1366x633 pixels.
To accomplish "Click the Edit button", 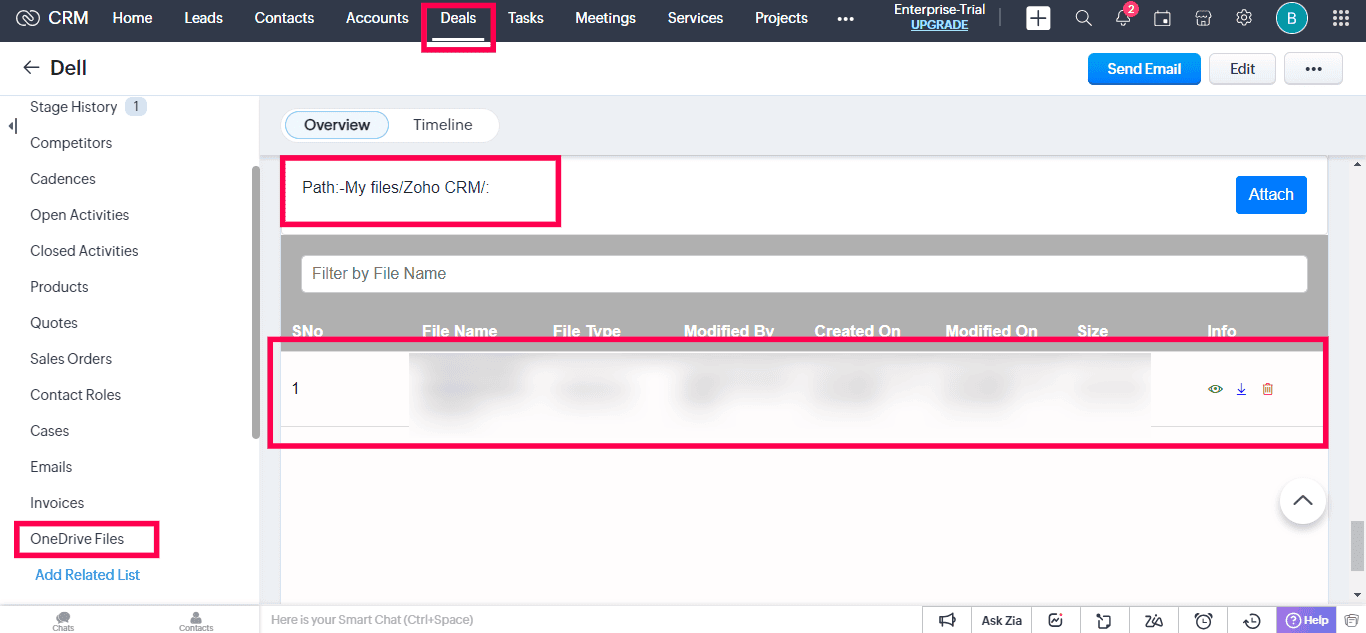I will 1242,68.
